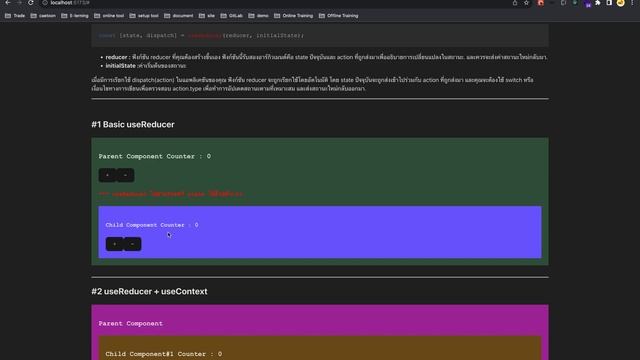Click the 'Child Component Counter : 0' text
The width and height of the screenshot is (640, 360).
pos(152,225)
